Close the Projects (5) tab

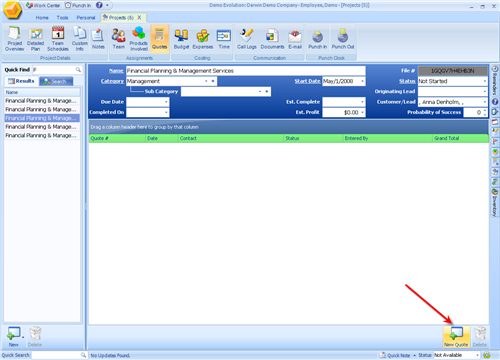tap(139, 17)
